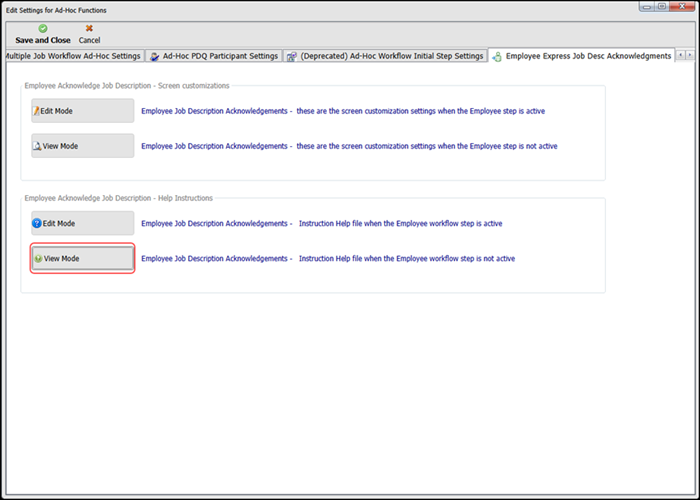Click the green Save and Close checkmark
The width and height of the screenshot is (700, 500).
click(x=43, y=29)
